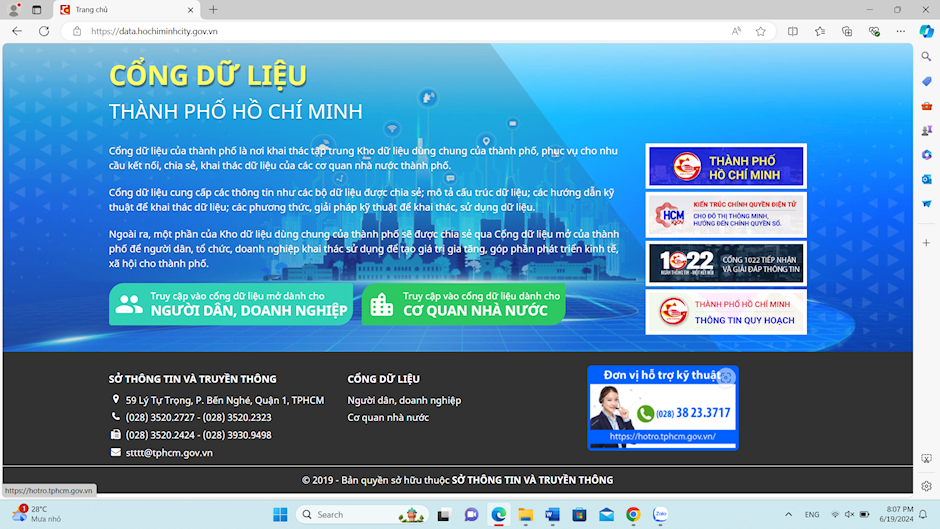This screenshot has height=529, width=940.
Task: Open Task View on taskbar
Action: 444,515
